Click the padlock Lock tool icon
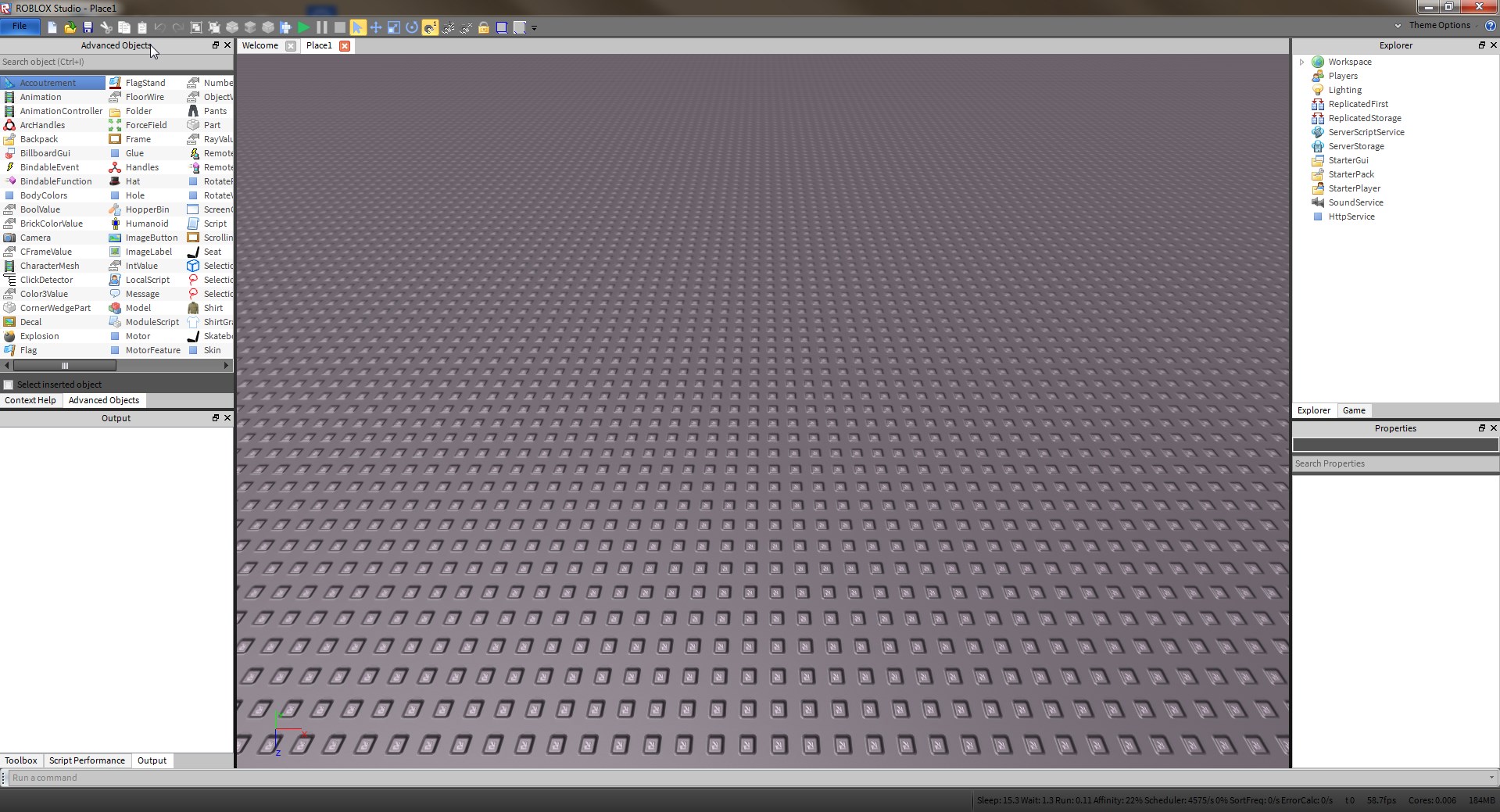 coord(484,27)
